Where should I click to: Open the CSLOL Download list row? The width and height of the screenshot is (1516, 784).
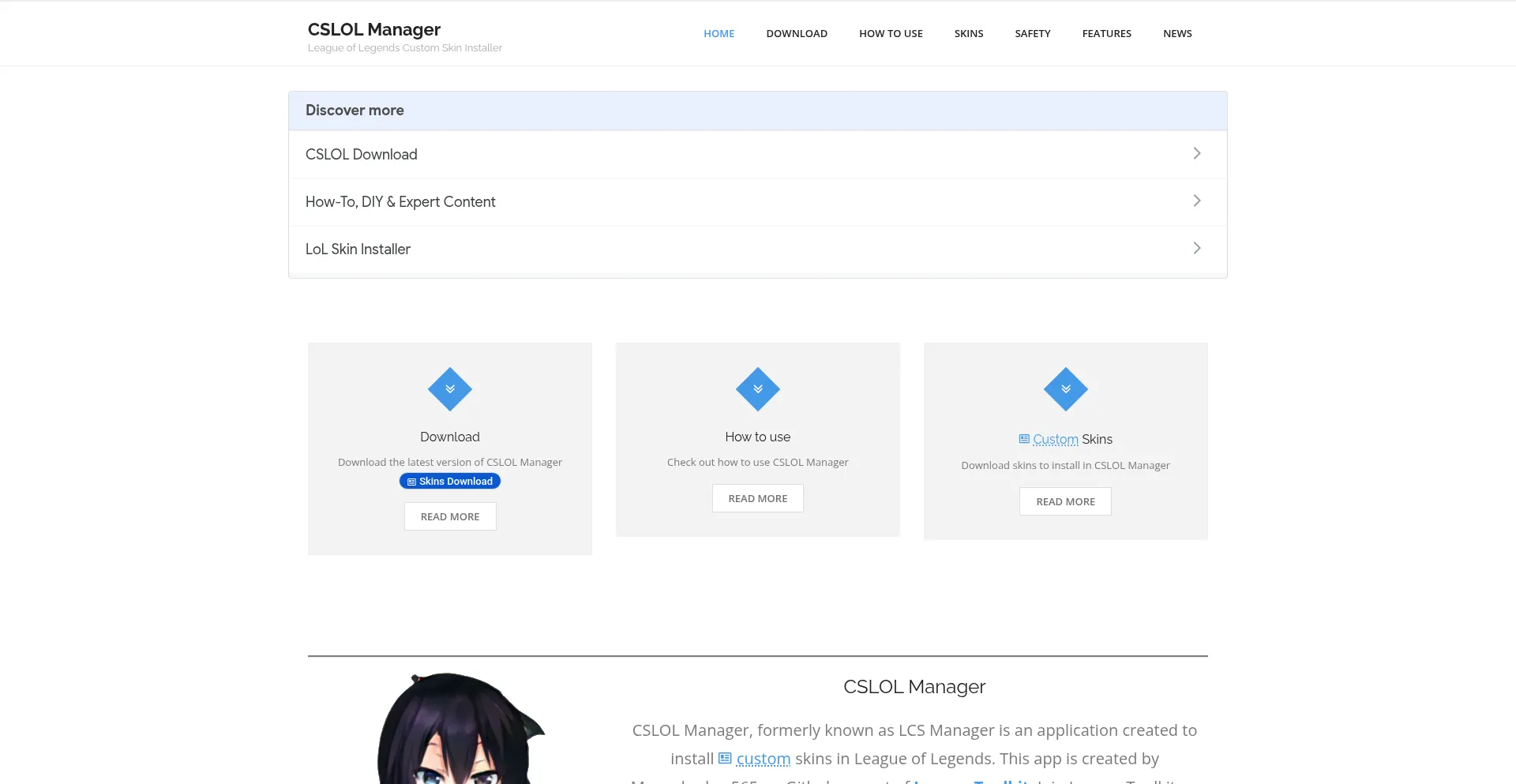coord(758,154)
